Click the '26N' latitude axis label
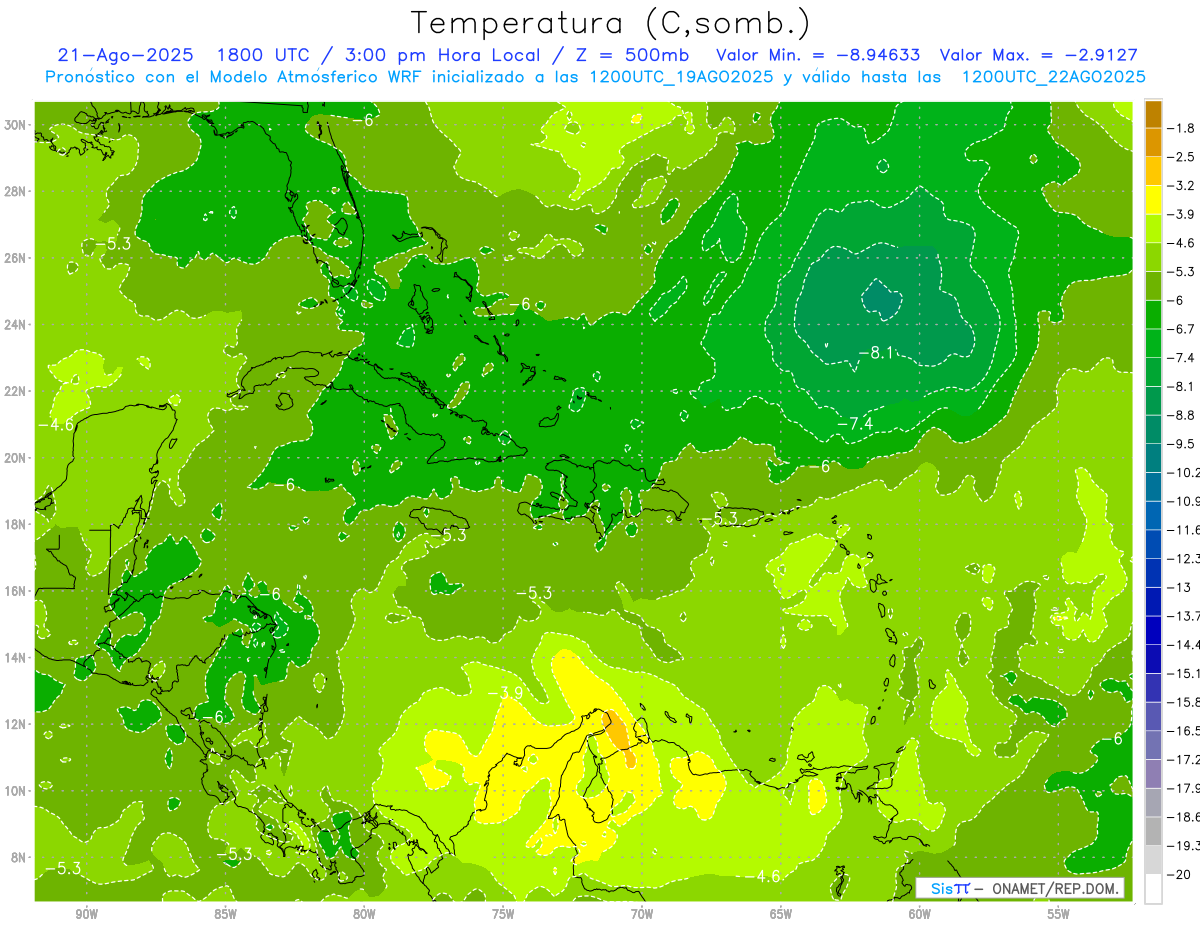 17,258
